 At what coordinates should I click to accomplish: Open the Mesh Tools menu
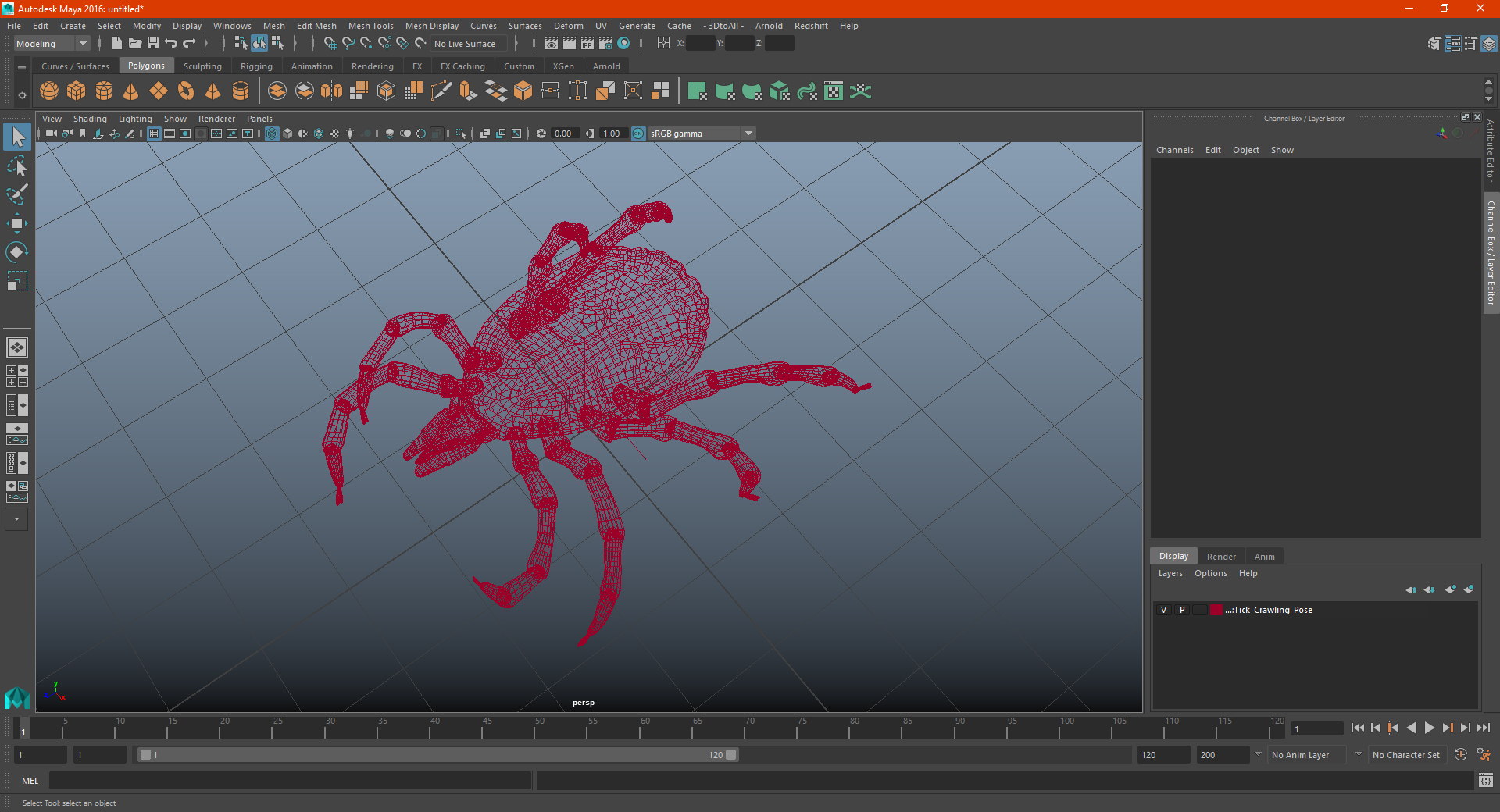click(x=371, y=26)
